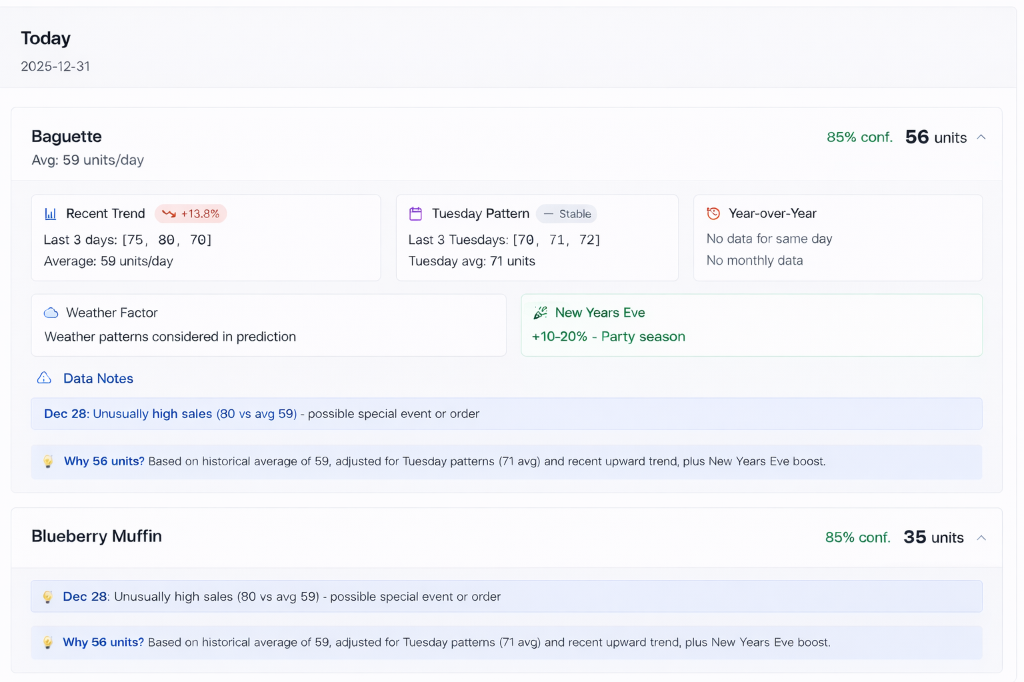Screen dimensions: 1024x682
Task: Click the trend arrow inside the +13.8% badge
Action: (170, 213)
